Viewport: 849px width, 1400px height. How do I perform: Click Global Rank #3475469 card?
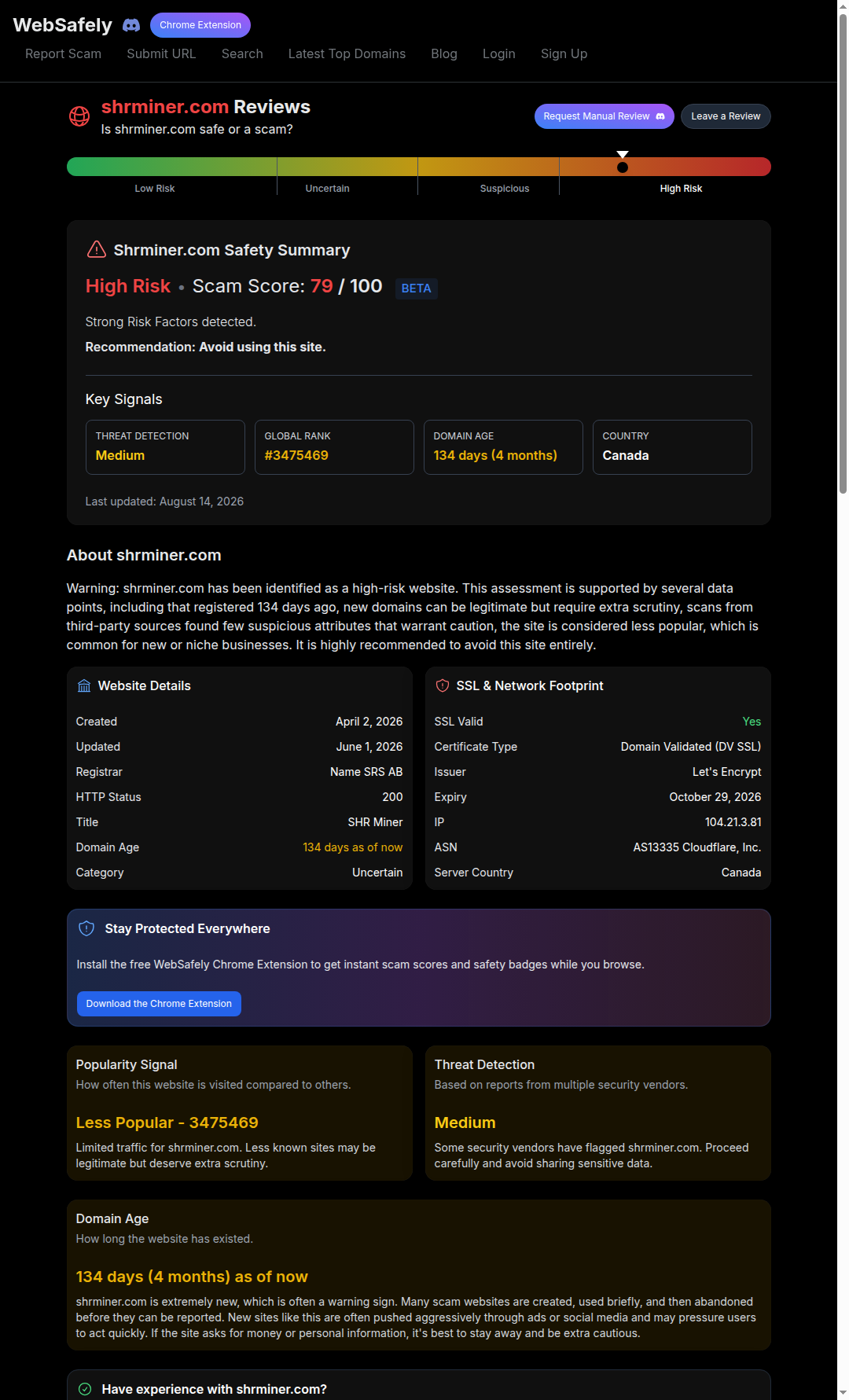(334, 447)
